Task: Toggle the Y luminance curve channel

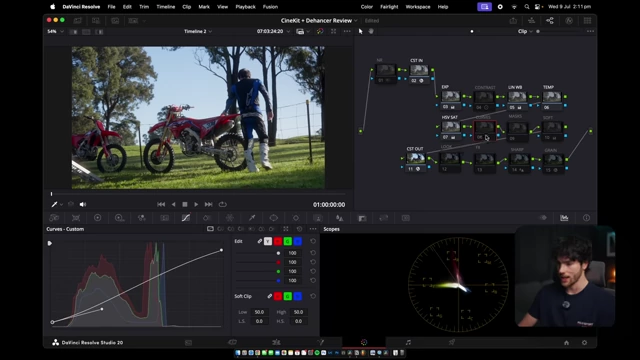Action: (268, 242)
